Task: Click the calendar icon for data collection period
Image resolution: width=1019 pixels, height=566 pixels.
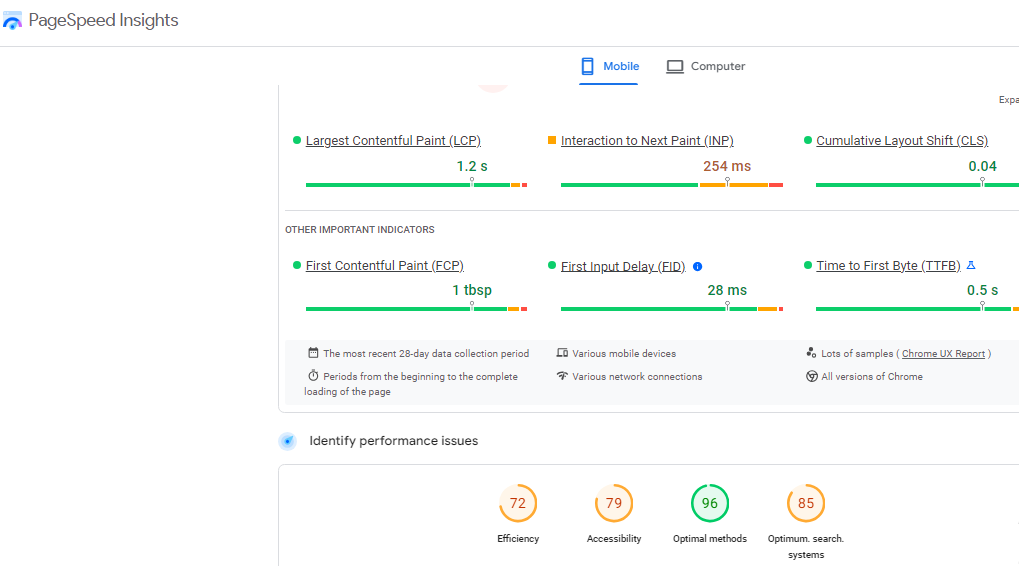Action: (x=313, y=353)
